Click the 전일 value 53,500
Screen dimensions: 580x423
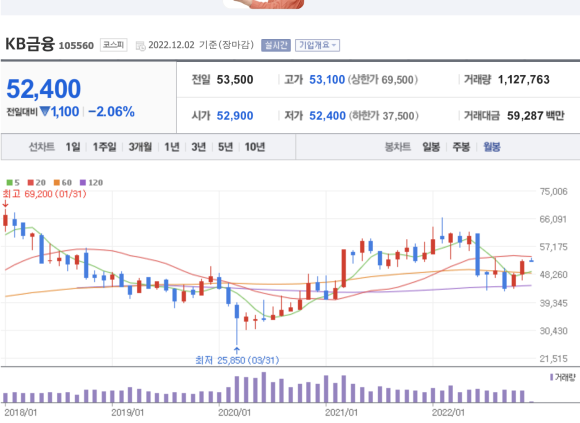click(235, 79)
